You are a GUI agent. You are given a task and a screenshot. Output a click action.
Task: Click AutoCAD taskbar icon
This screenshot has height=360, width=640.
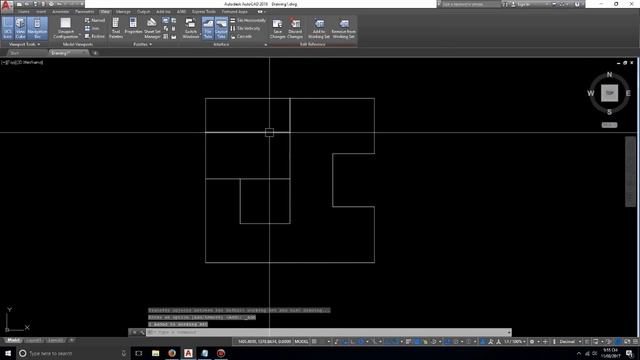188,353
